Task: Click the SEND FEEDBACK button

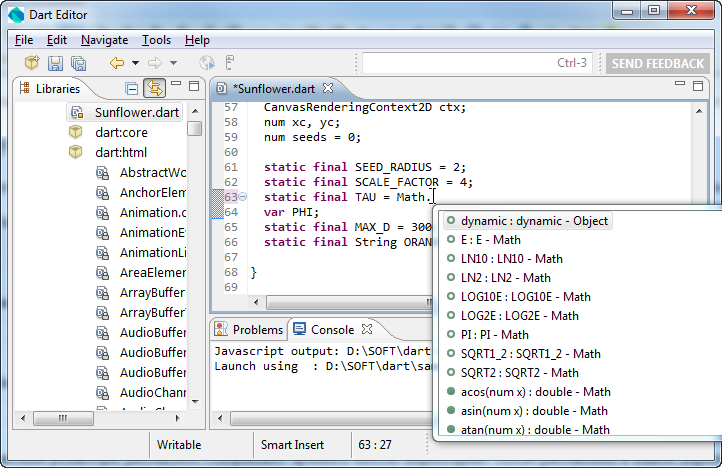Action: 658,64
